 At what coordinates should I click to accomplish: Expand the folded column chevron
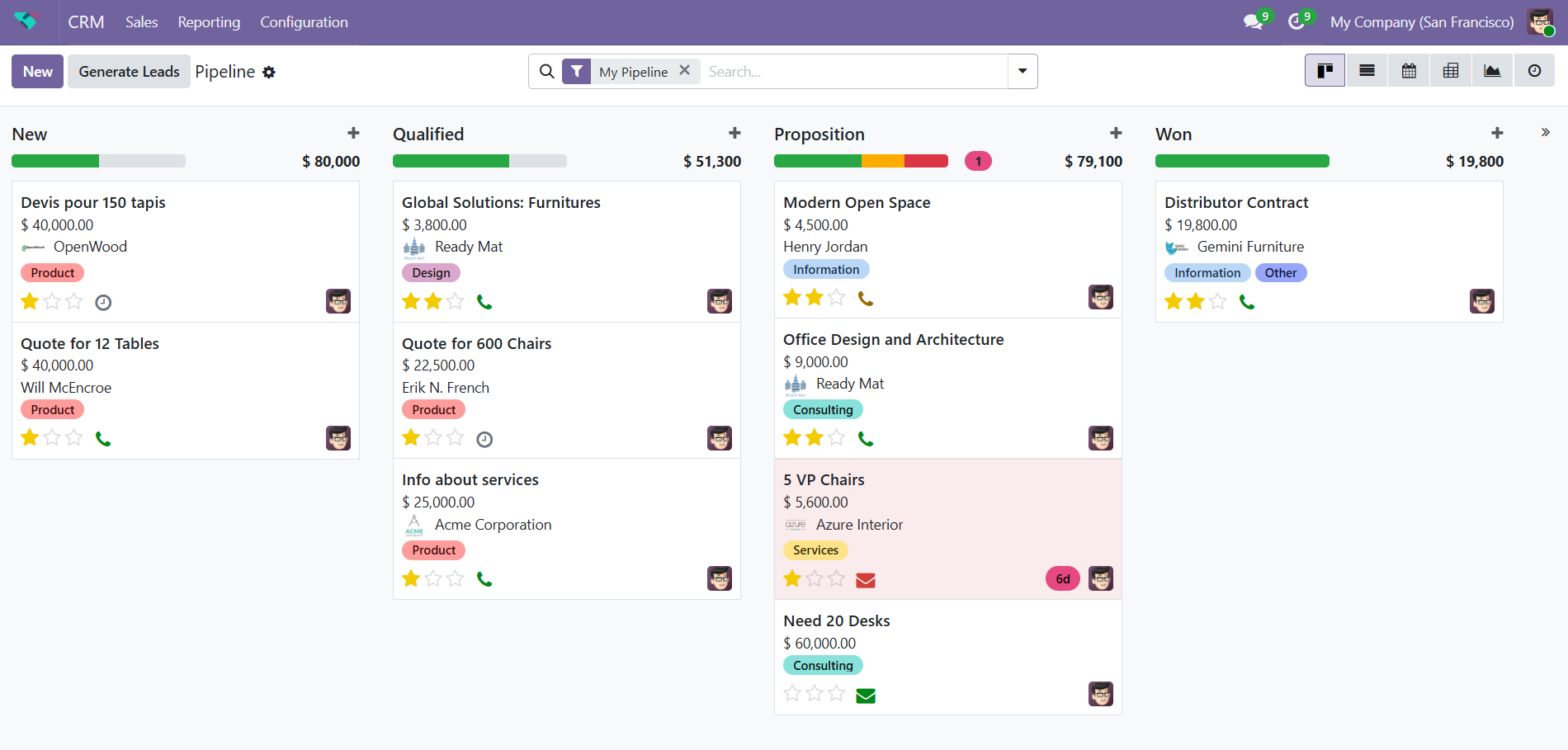[x=1546, y=132]
